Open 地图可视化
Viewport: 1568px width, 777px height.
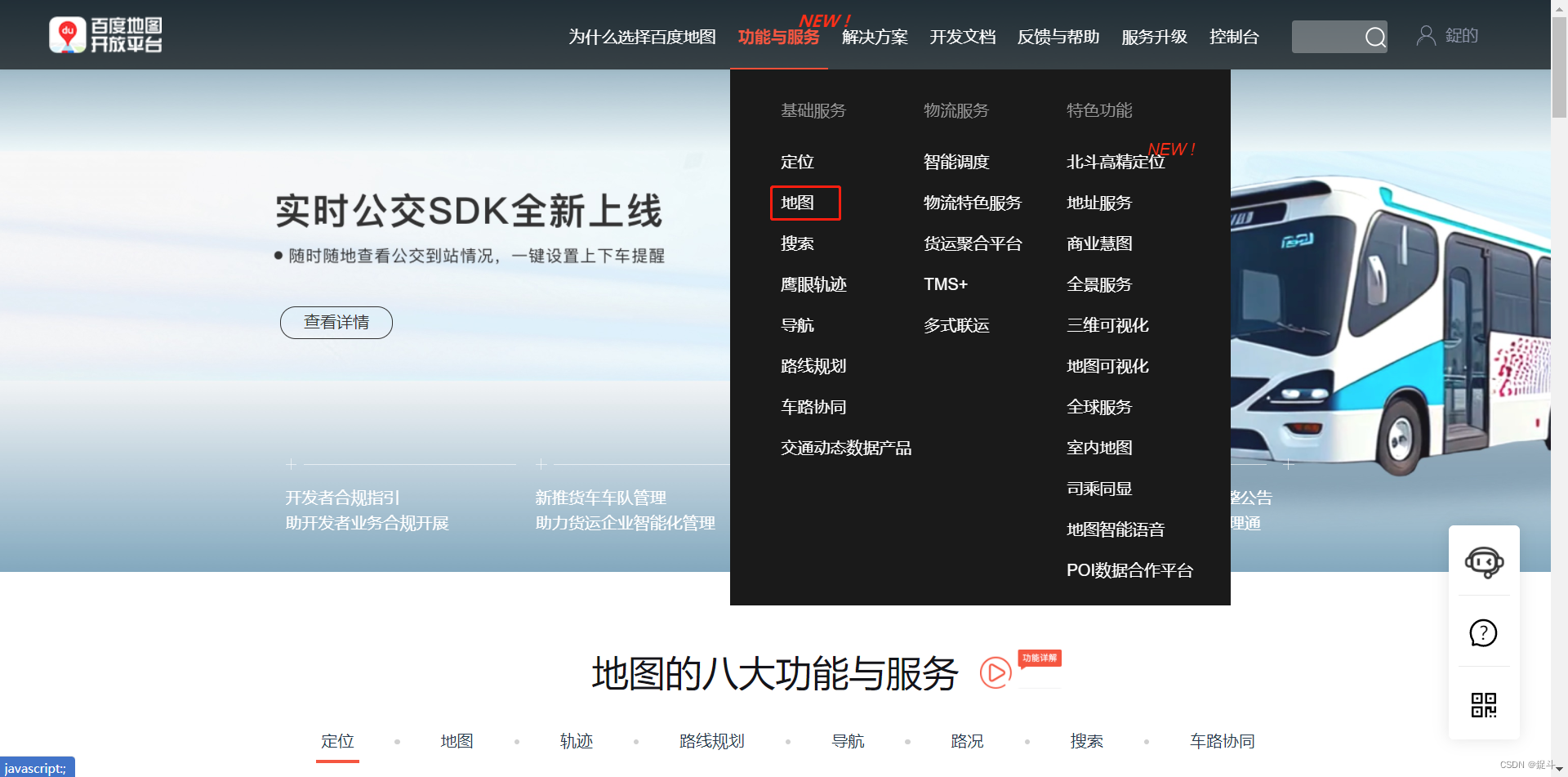tap(1107, 366)
